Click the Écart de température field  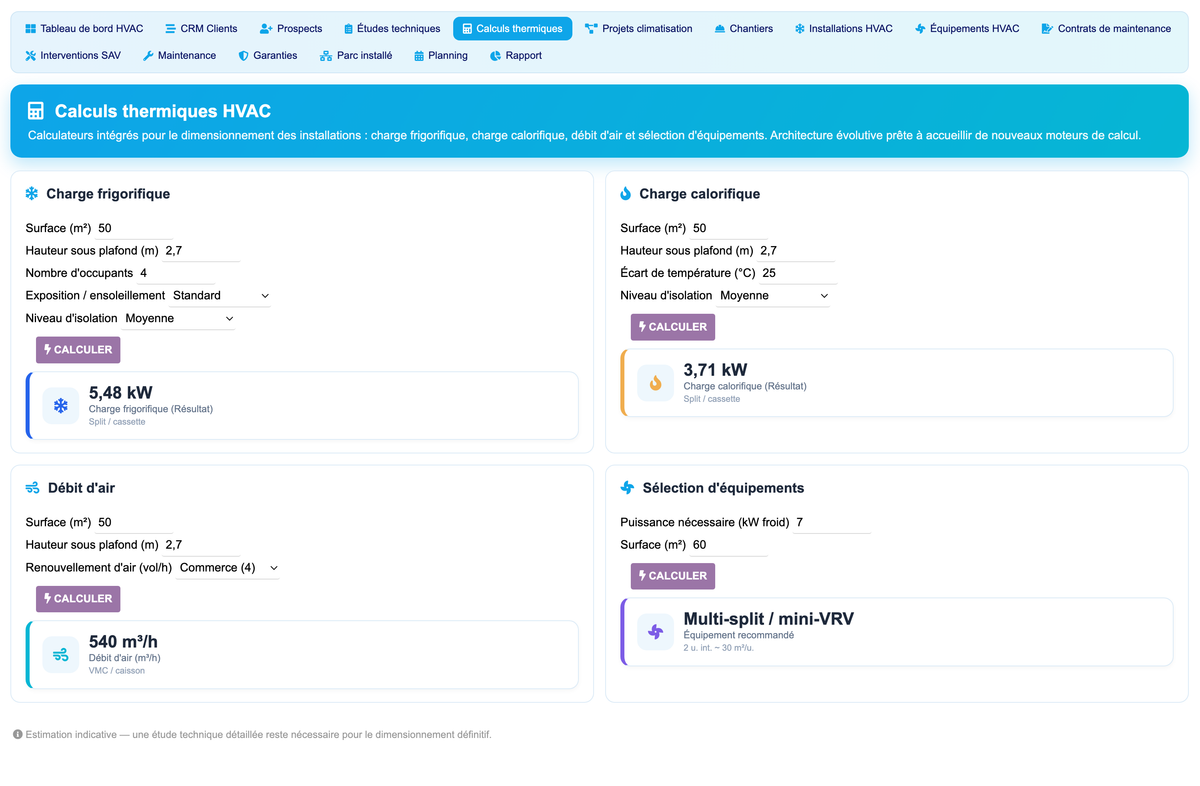coord(797,273)
